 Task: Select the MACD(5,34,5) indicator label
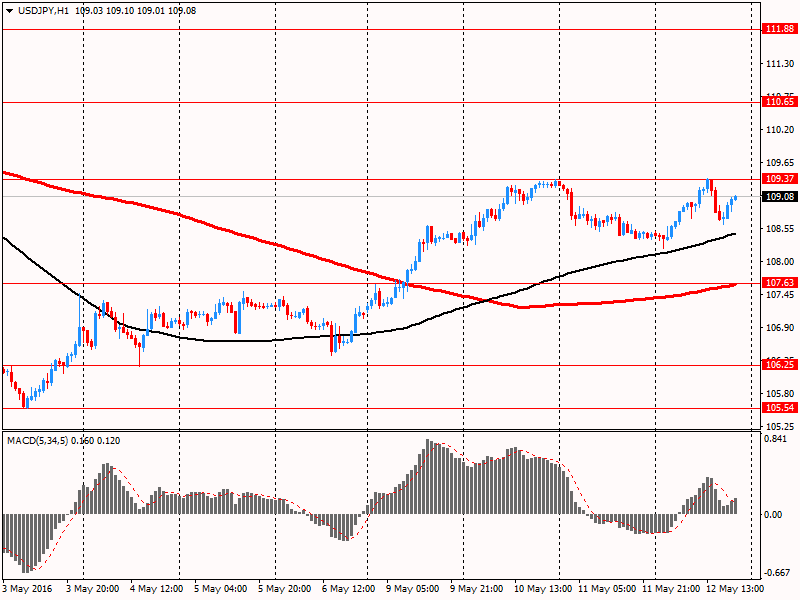(38, 441)
